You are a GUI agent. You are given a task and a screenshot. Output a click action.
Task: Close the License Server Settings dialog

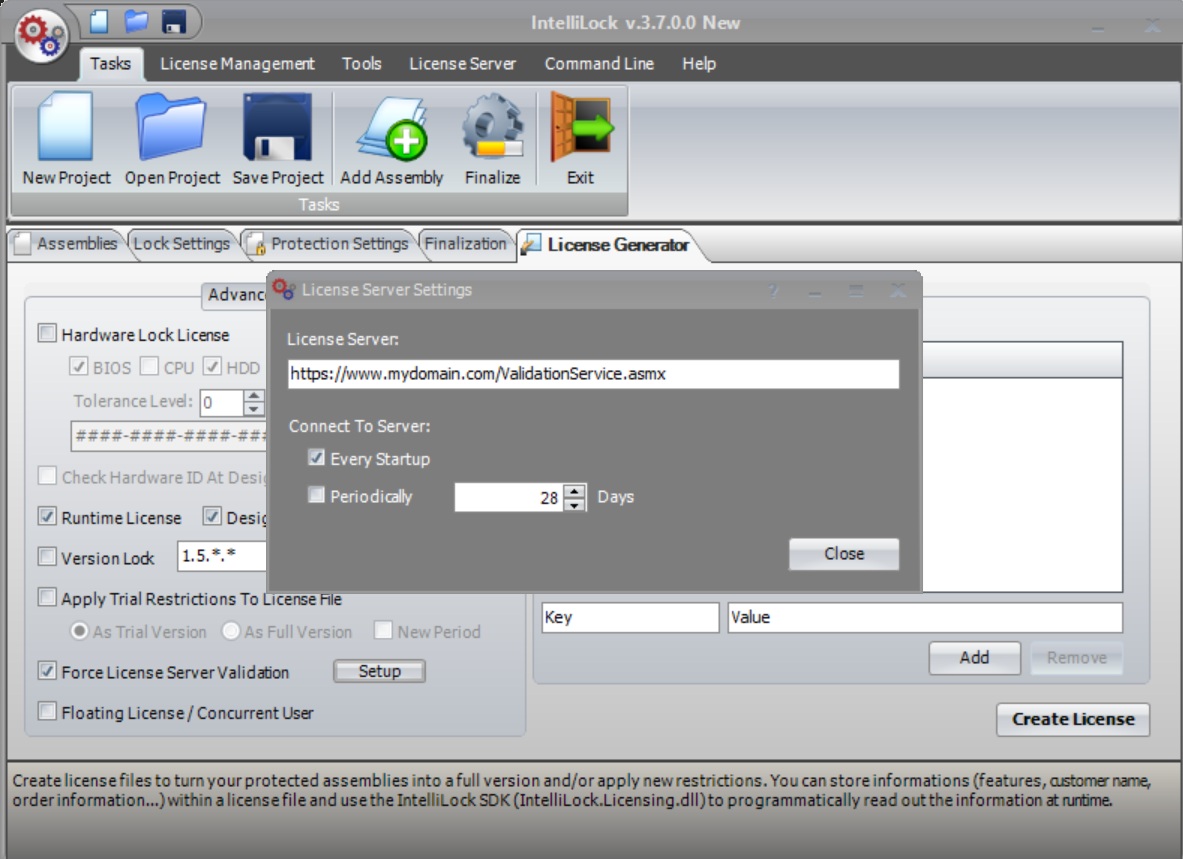coord(843,554)
